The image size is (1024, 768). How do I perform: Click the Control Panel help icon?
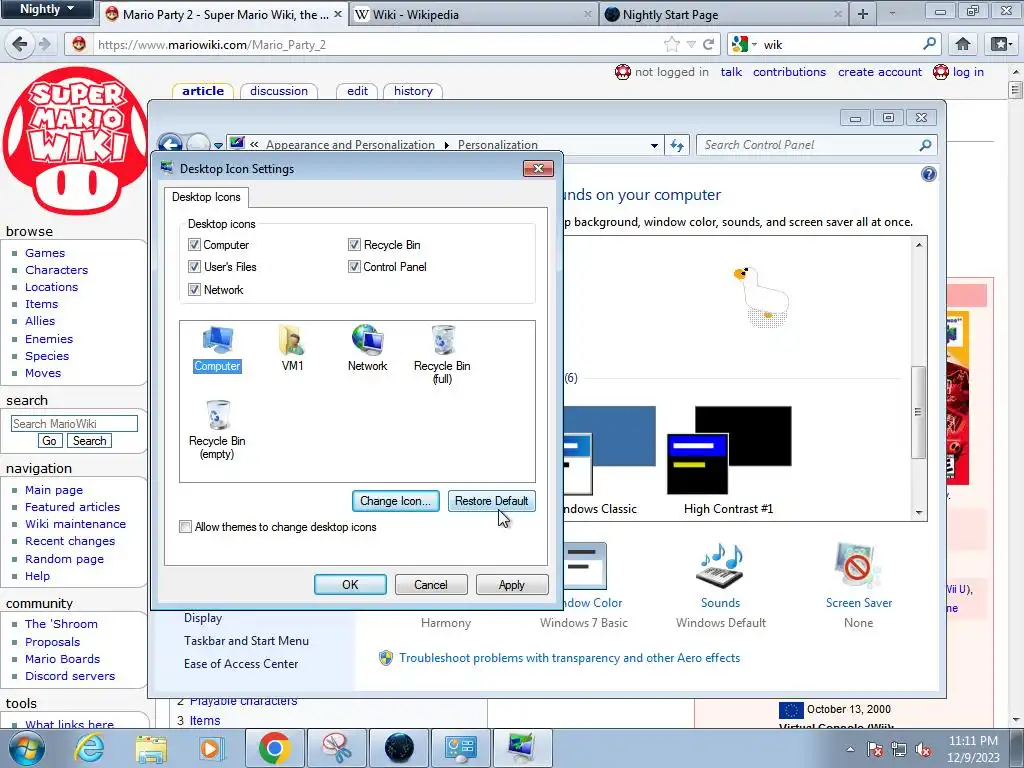(x=928, y=174)
